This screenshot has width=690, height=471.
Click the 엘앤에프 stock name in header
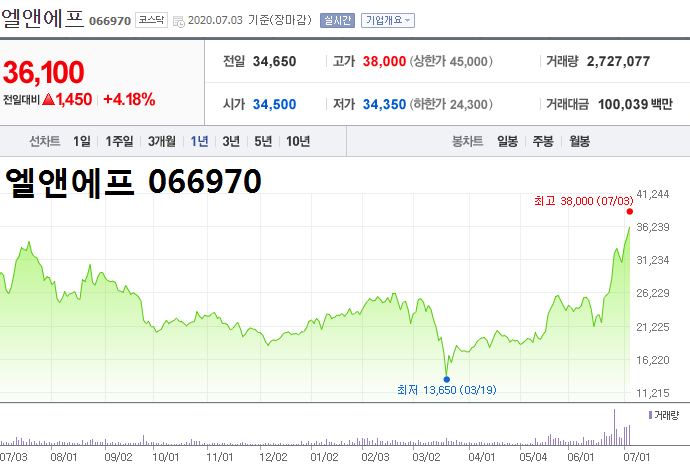click(43, 18)
